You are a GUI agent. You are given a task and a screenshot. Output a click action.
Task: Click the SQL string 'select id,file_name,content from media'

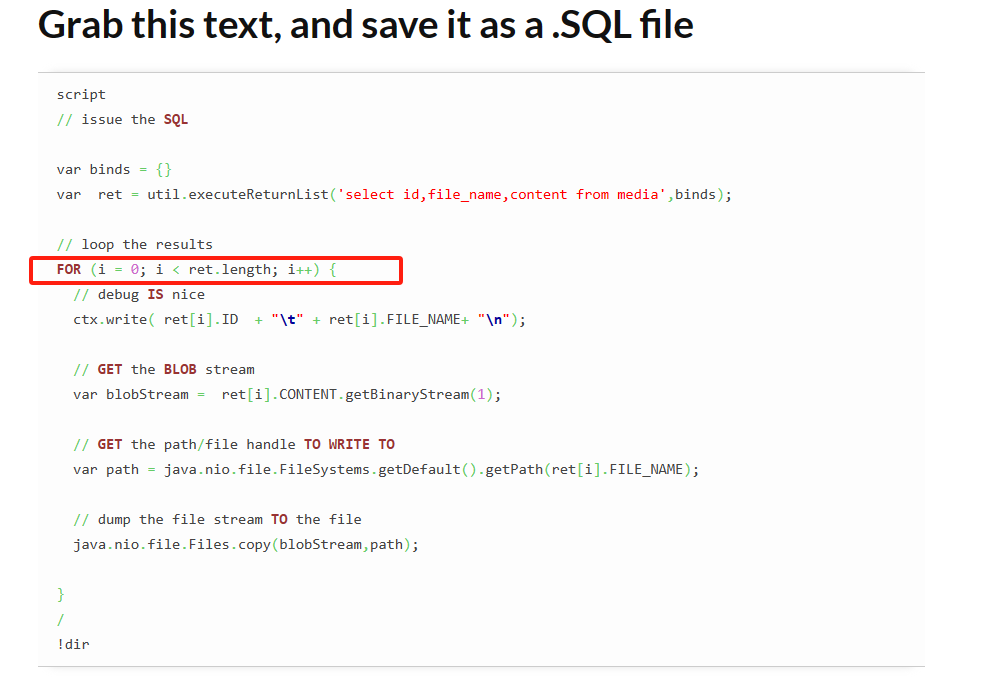point(501,195)
